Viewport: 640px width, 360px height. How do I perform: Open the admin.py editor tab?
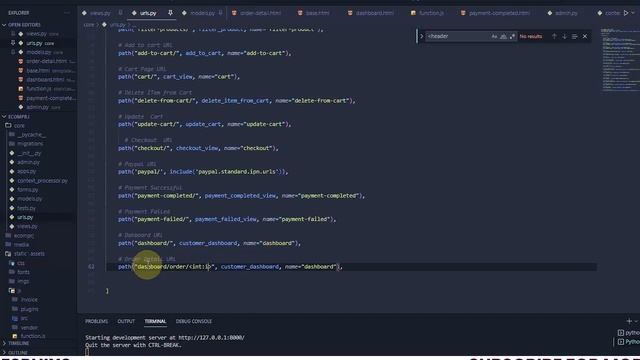(567, 13)
